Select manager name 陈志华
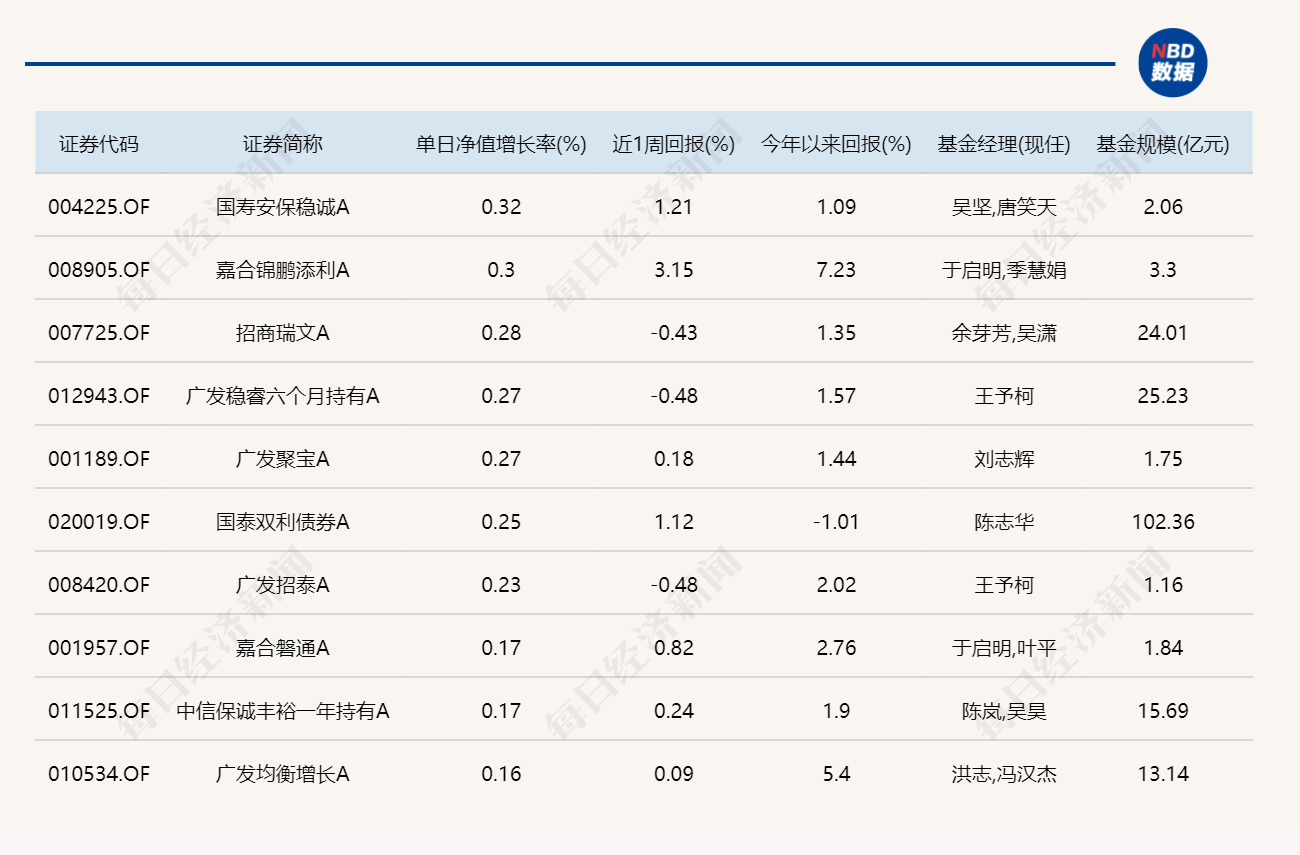This screenshot has height=855, width=1300. point(1003,522)
